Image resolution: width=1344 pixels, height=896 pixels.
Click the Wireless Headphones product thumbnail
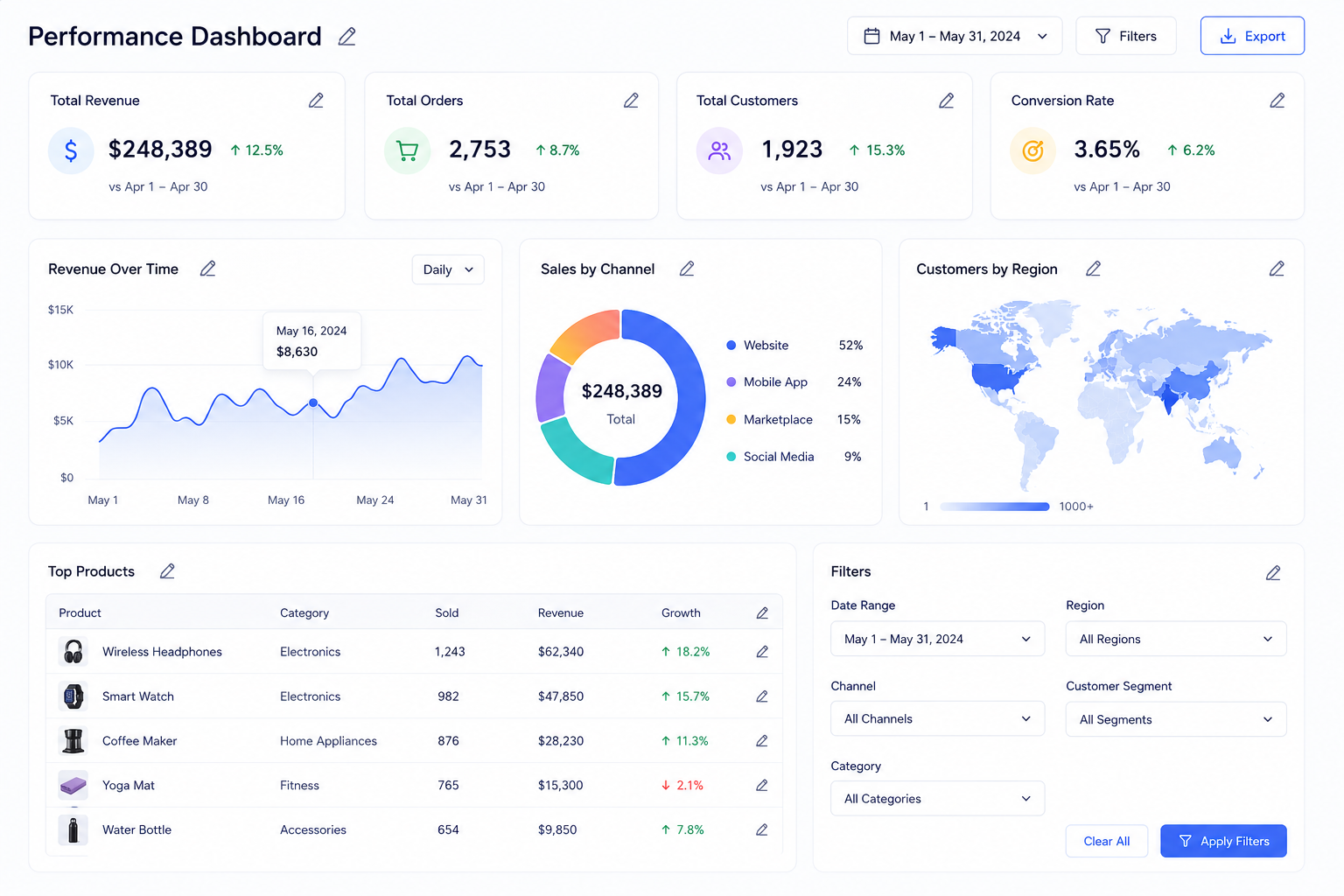73,652
